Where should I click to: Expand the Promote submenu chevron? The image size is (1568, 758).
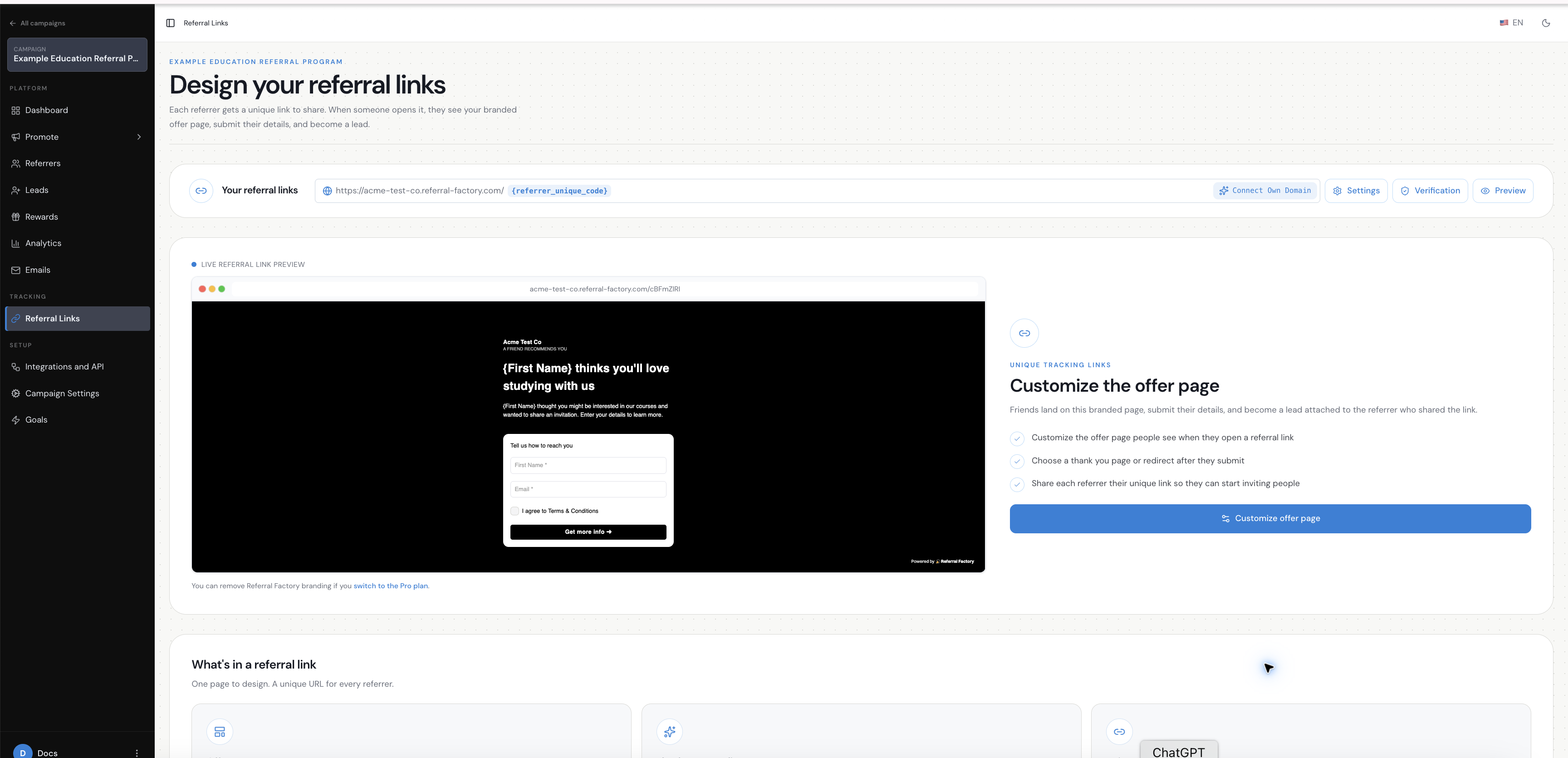[139, 137]
